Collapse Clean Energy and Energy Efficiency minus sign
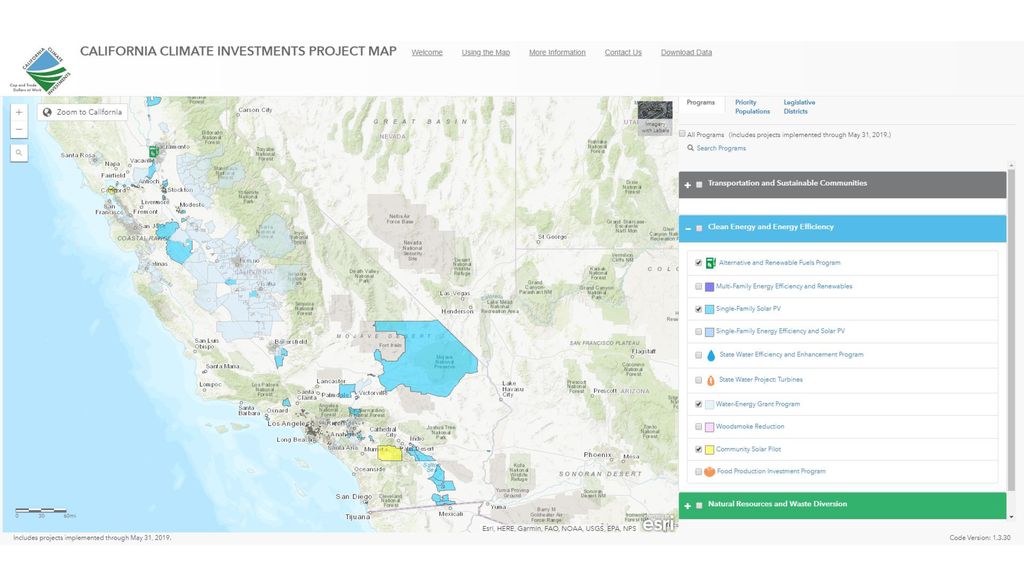The height and width of the screenshot is (576, 1024). pyautogui.click(x=688, y=229)
